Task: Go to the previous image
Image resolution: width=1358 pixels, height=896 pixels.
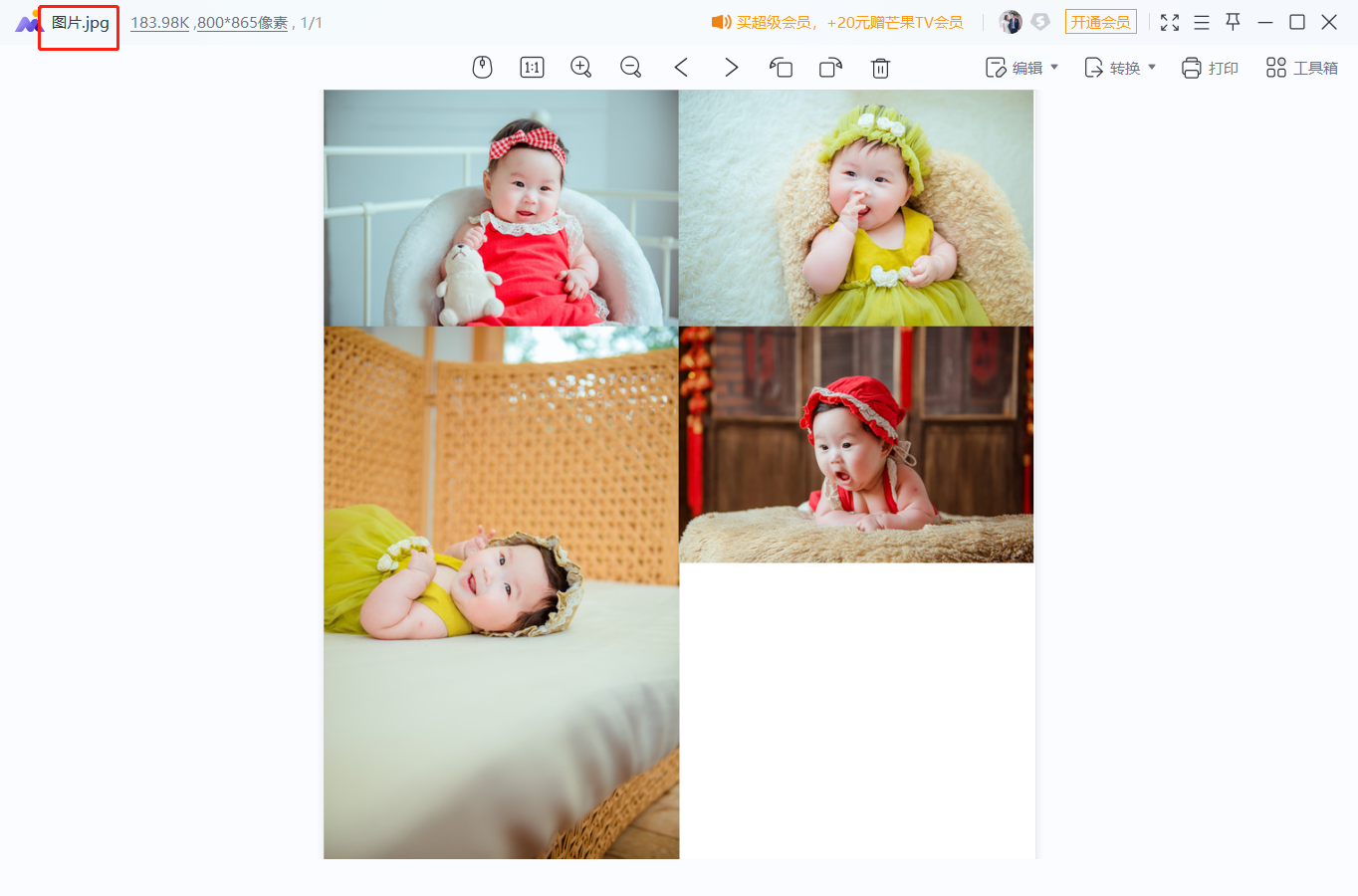Action: coord(681,67)
